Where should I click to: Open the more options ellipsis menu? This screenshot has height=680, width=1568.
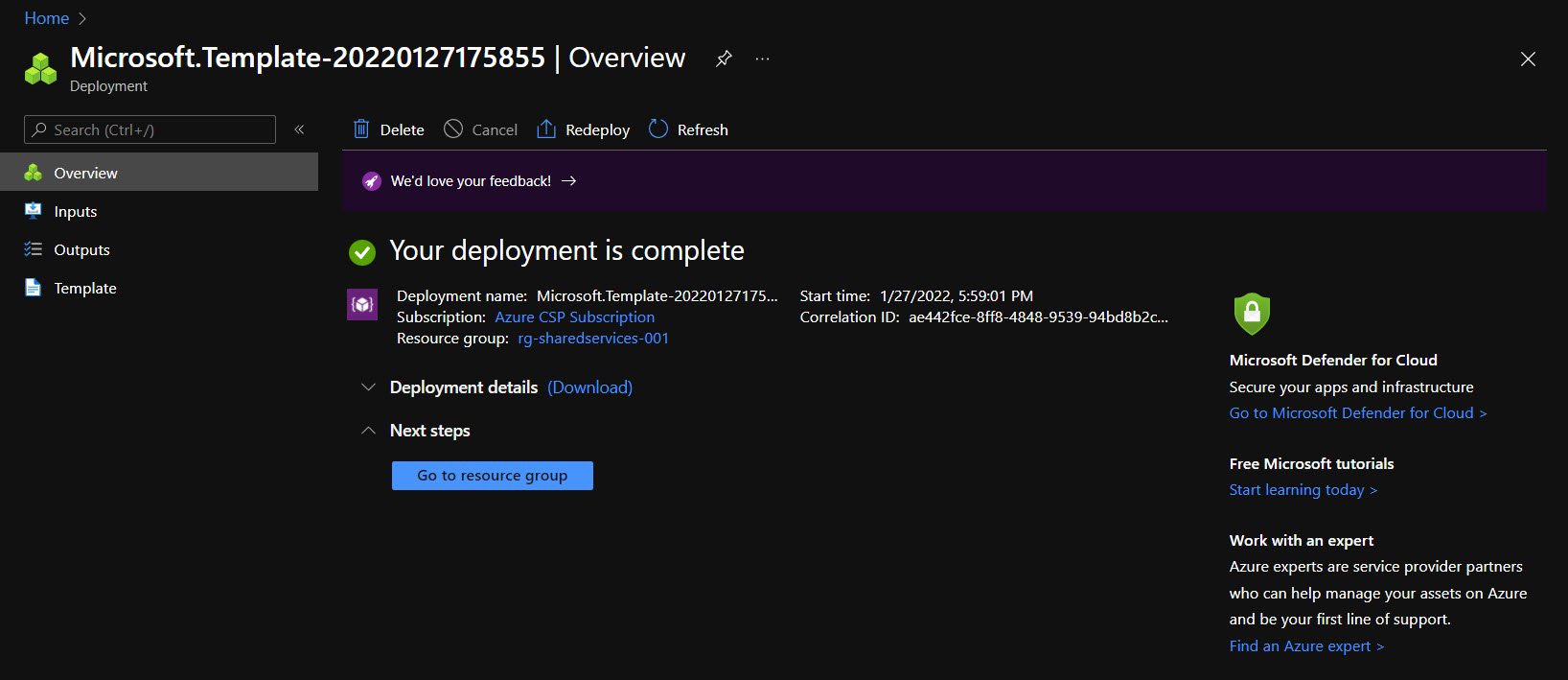762,59
